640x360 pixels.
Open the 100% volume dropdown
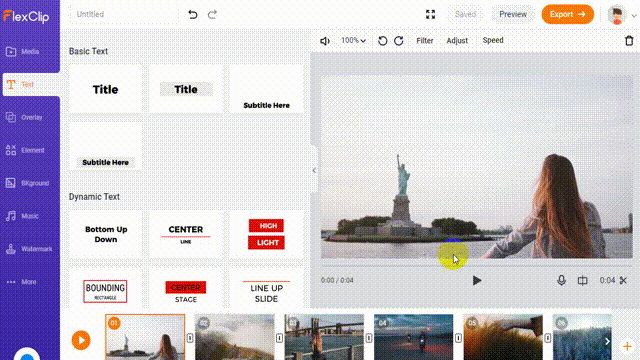tap(353, 40)
